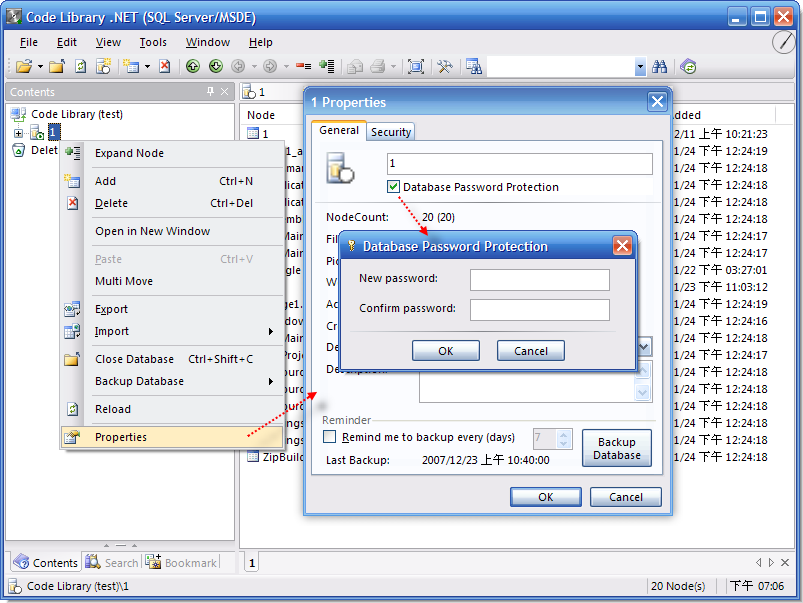This screenshot has width=803, height=603.
Task: Expand node 1 in Contents tree
Action: (x=18, y=133)
